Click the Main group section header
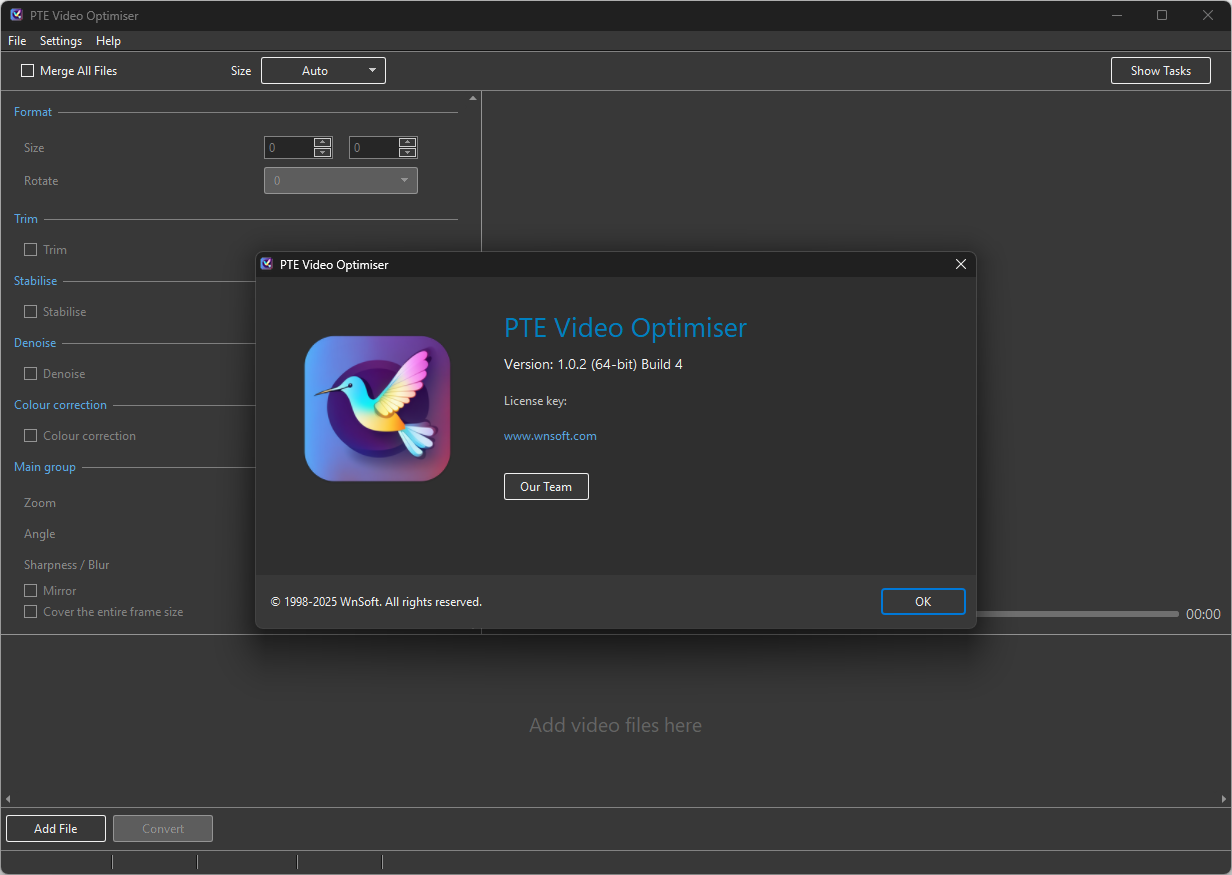1232x875 pixels. tap(45, 467)
